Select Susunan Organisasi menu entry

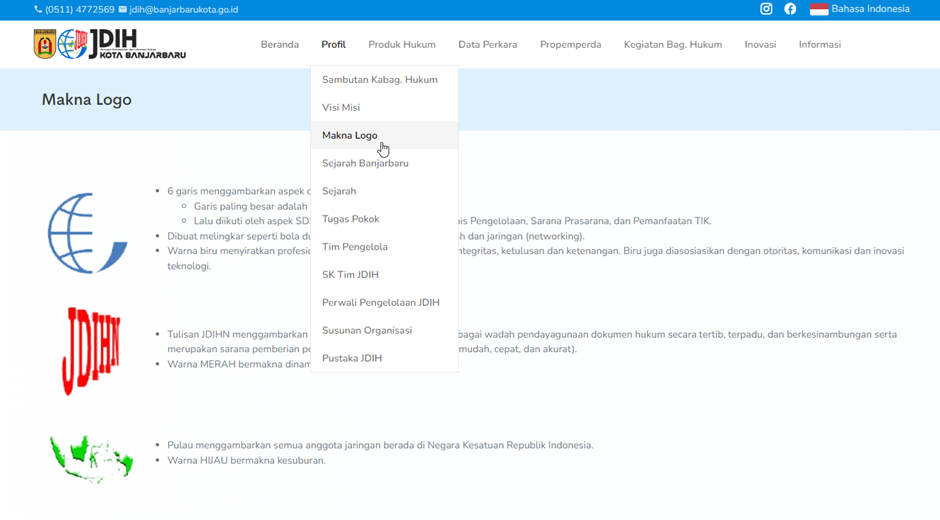click(367, 330)
